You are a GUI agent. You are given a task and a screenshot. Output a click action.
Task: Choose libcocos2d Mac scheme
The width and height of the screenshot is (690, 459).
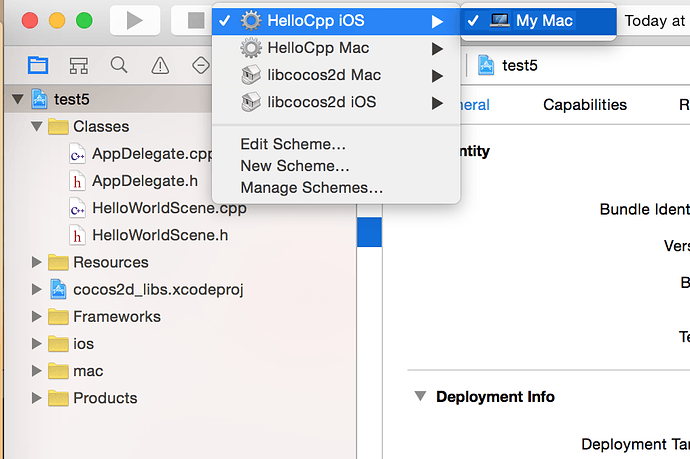[324, 75]
